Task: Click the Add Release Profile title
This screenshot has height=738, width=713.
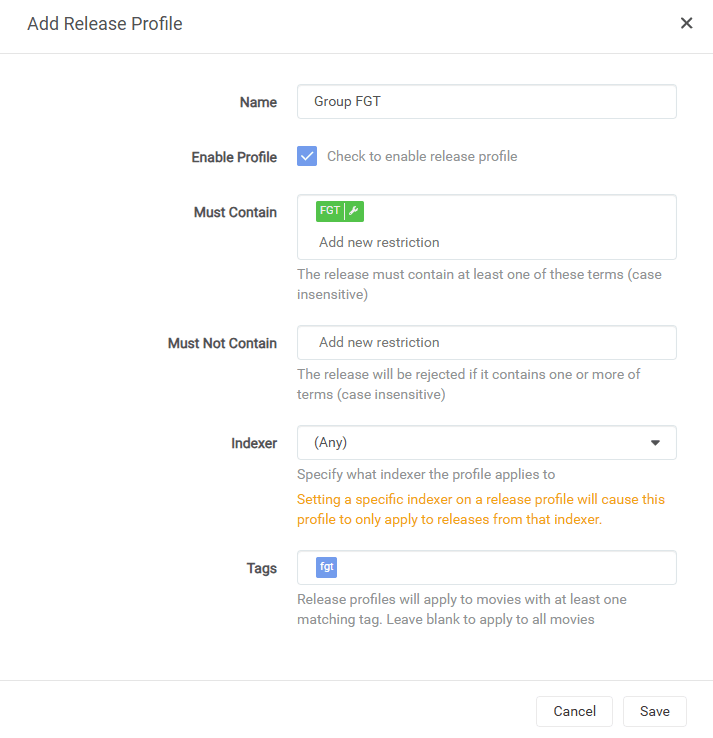Action: tap(104, 24)
